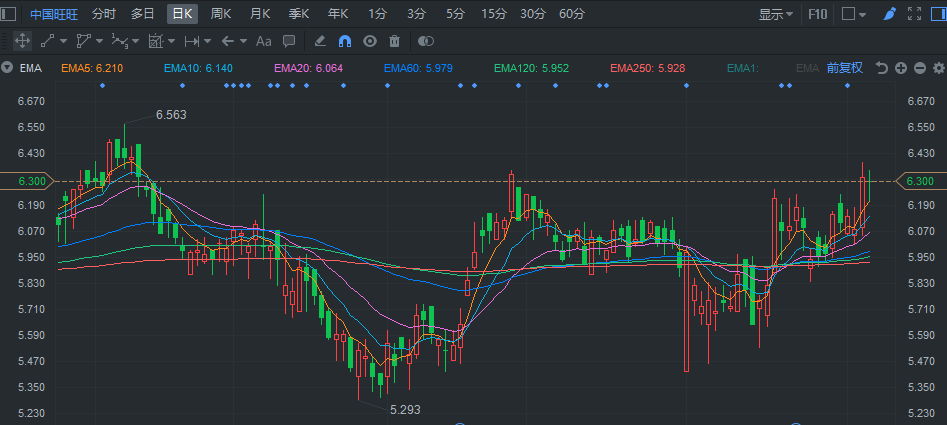947x425 pixels.
Task: Open the Gann box tool dropdown arrow
Action: pos(172,42)
